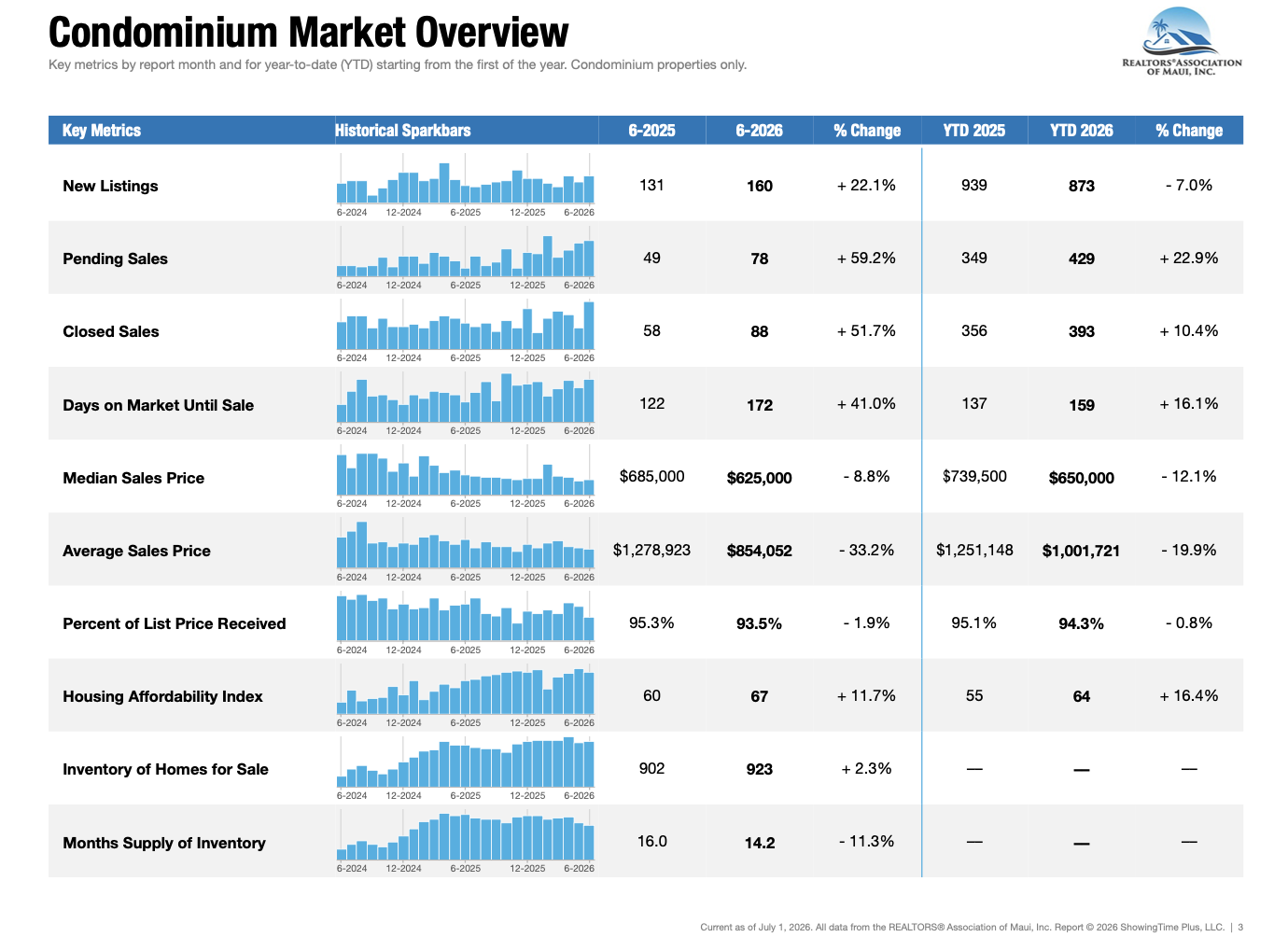The image size is (1288, 937).
Task: Select the New Listings row label
Action: [110, 186]
